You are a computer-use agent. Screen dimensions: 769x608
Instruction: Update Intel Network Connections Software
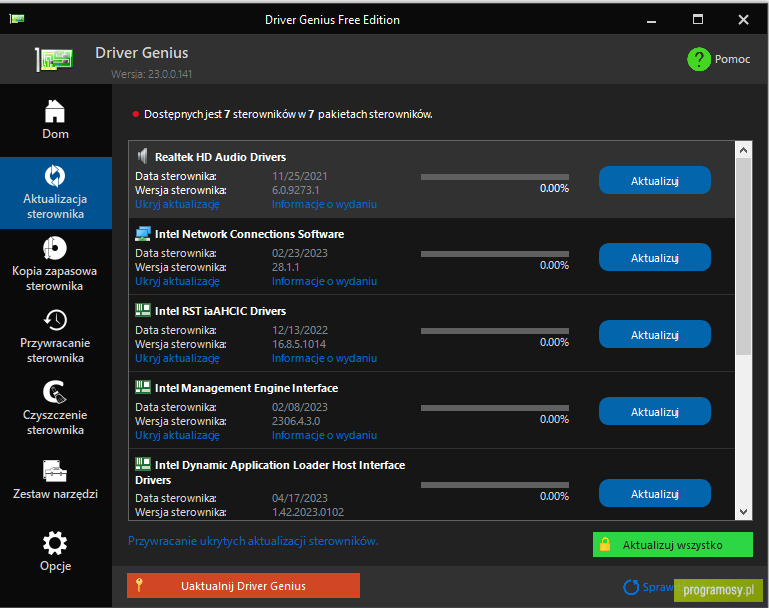655,257
